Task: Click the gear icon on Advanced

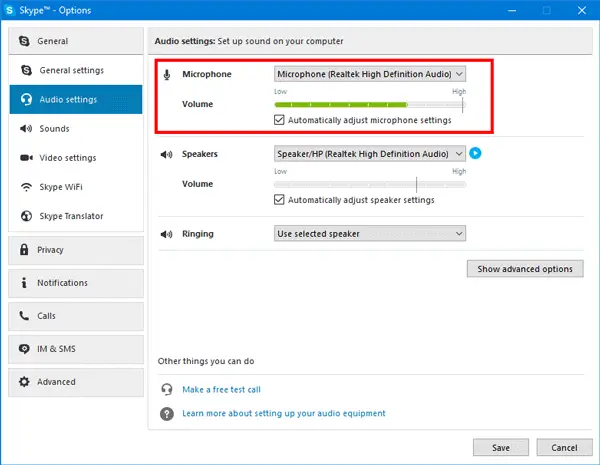Action: coord(24,382)
